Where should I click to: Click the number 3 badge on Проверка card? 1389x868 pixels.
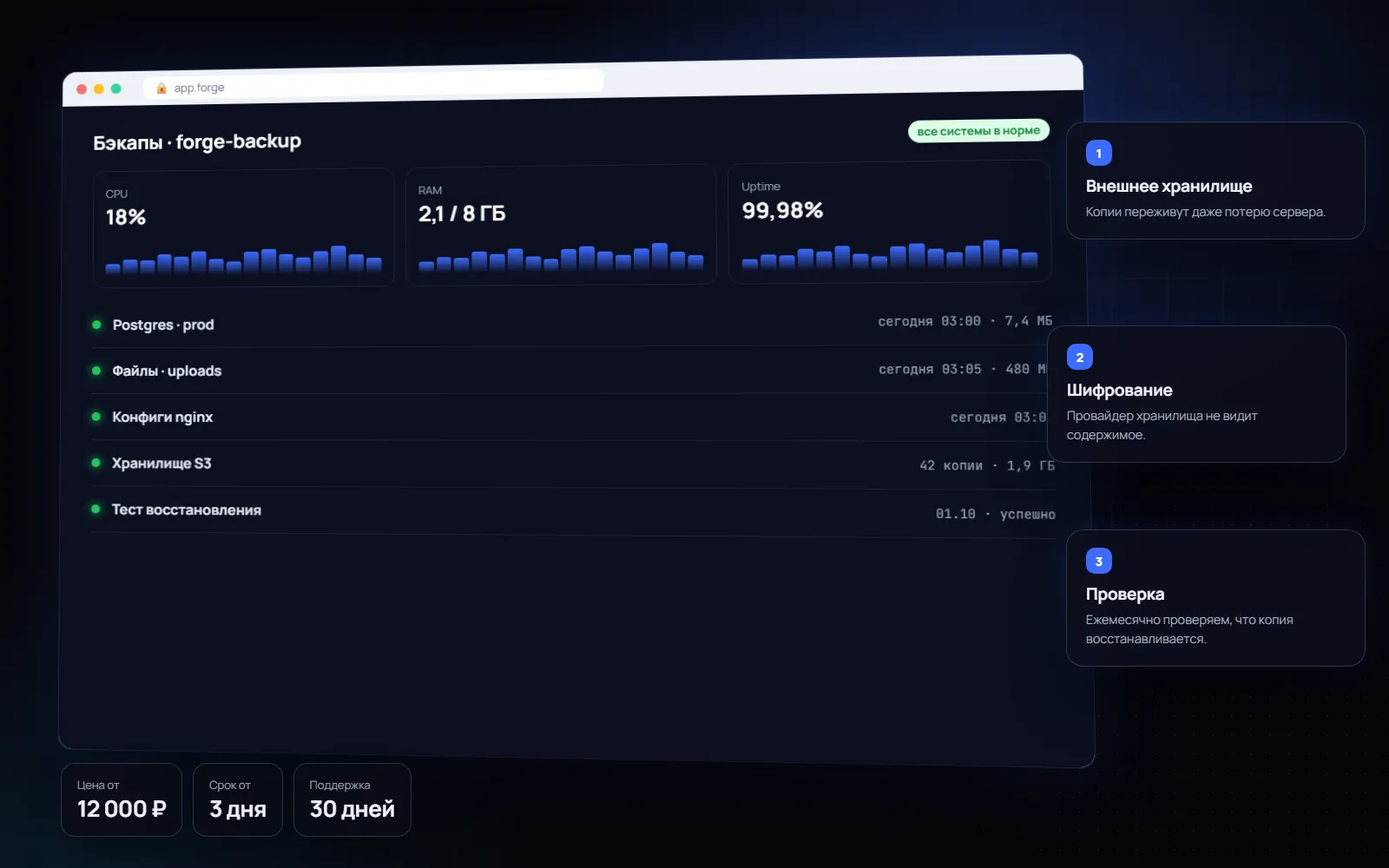[x=1099, y=562]
